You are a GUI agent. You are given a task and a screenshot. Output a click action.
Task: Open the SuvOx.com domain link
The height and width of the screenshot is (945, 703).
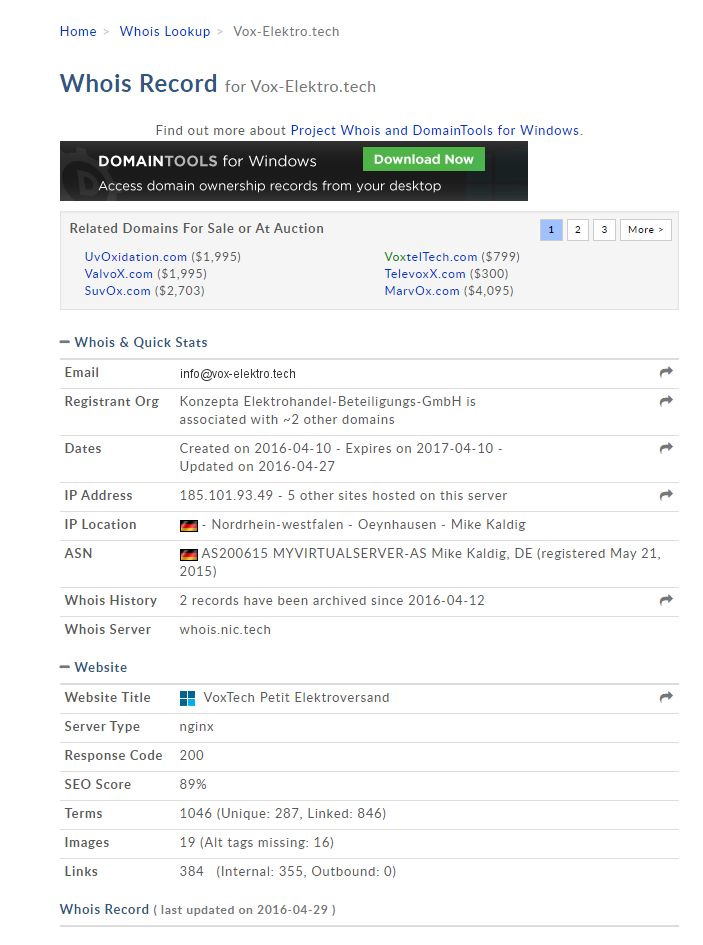[118, 290]
